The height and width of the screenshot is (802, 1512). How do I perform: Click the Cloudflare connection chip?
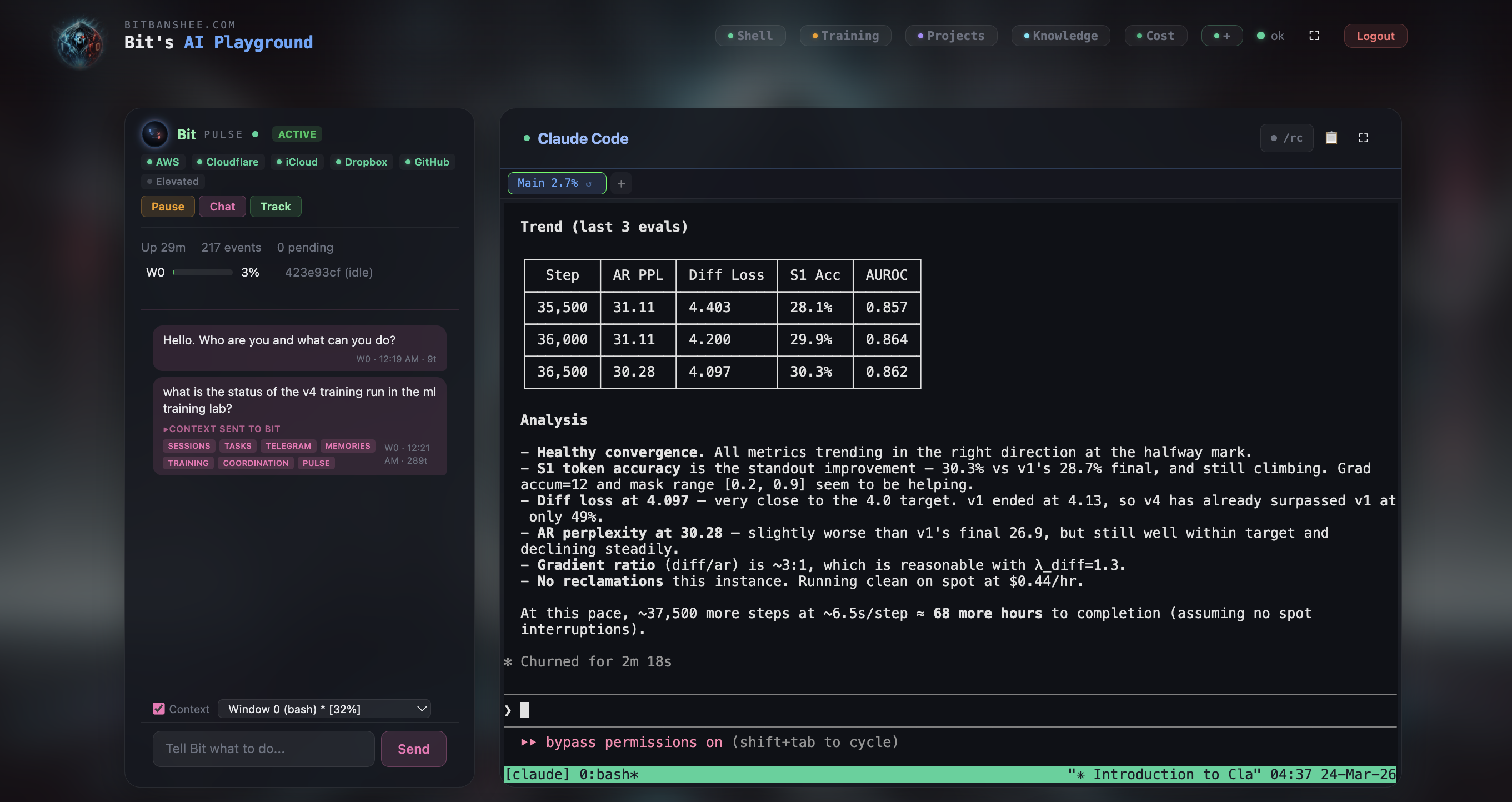228,162
